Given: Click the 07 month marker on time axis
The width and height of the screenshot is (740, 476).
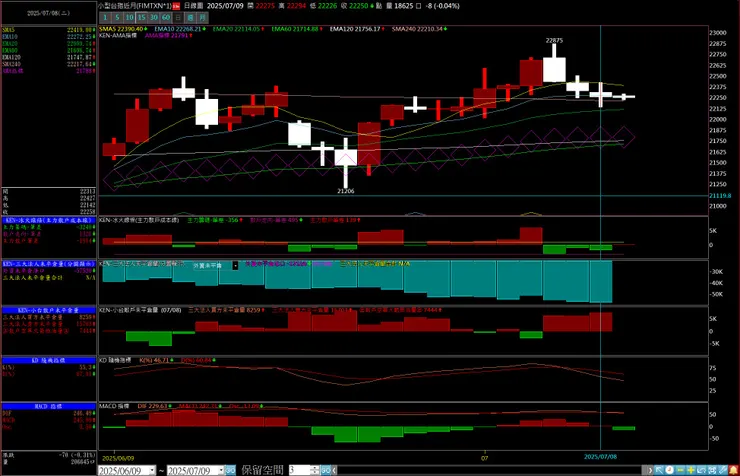Looking at the screenshot, I should click(484, 458).
